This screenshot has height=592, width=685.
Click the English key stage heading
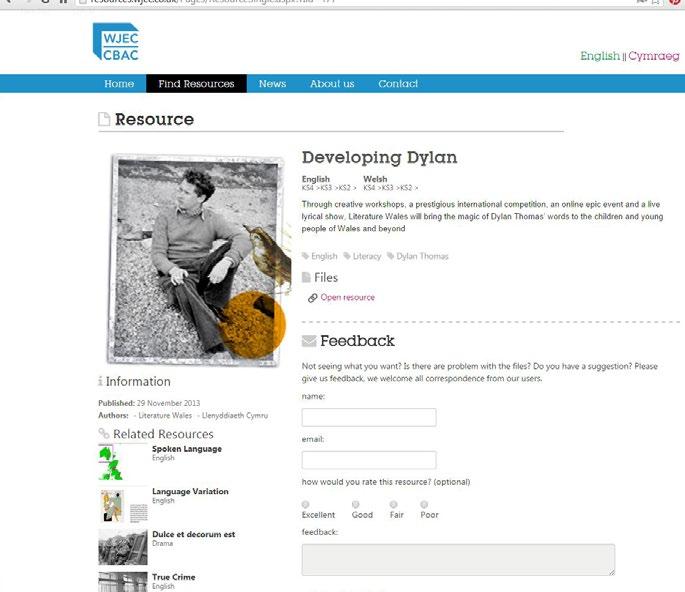[x=315, y=179]
